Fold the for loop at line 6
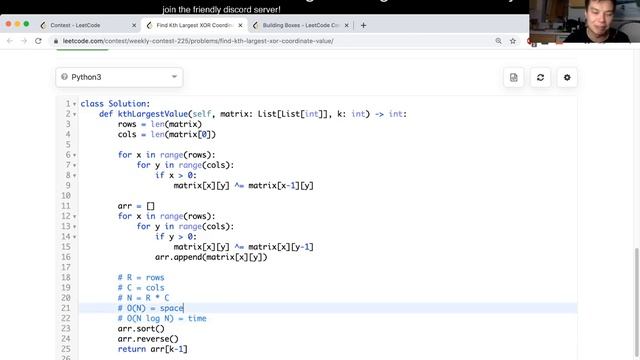 (x=74, y=155)
